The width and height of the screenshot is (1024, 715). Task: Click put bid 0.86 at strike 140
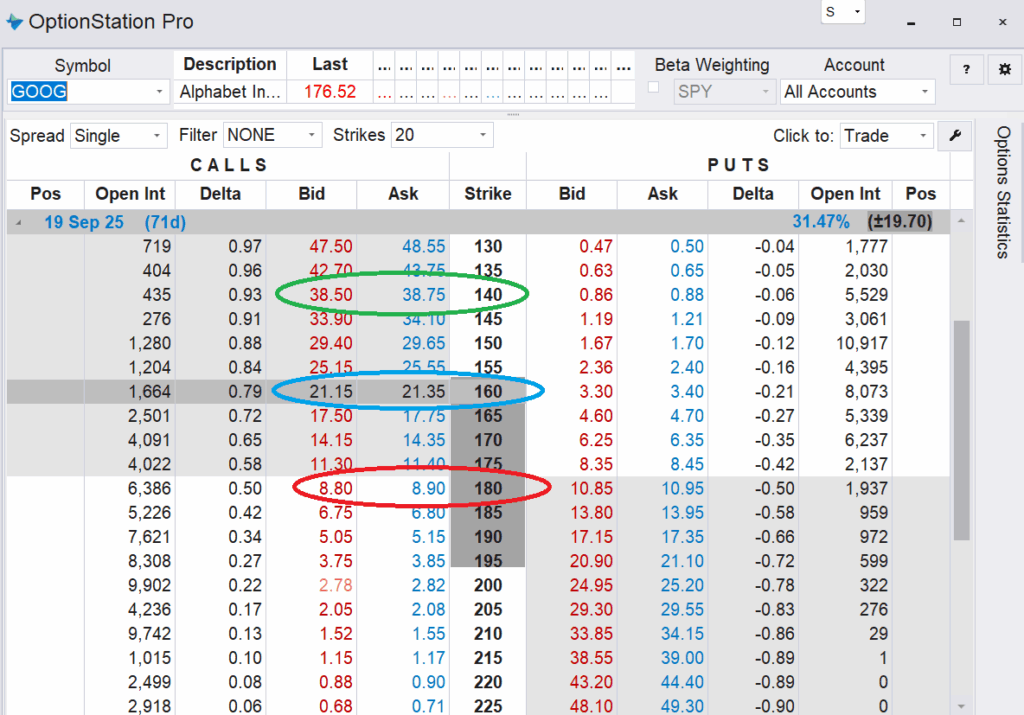[596, 295]
